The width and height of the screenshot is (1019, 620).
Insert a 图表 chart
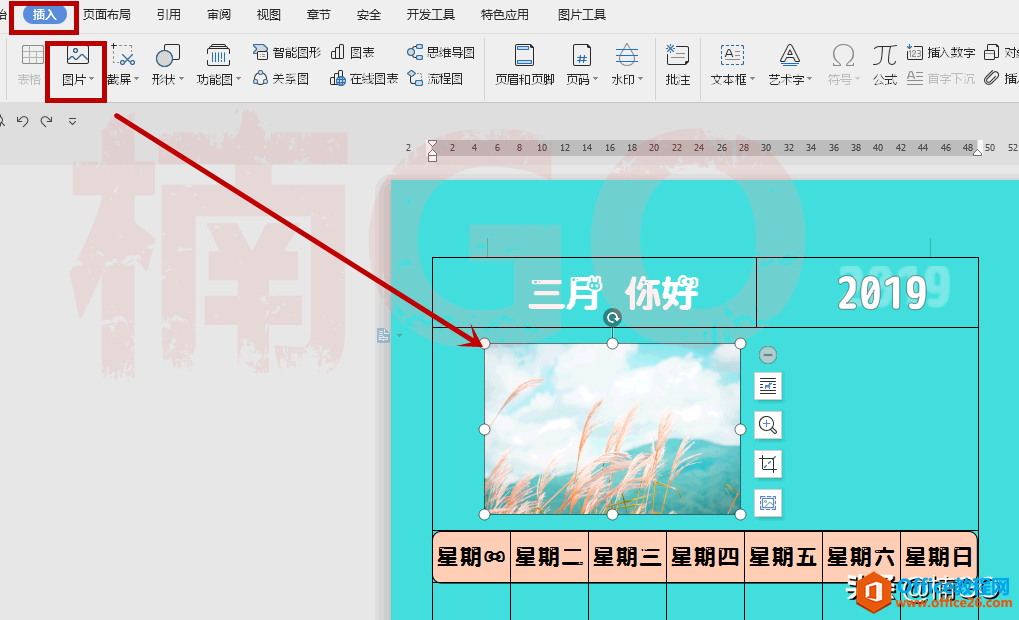coord(353,53)
